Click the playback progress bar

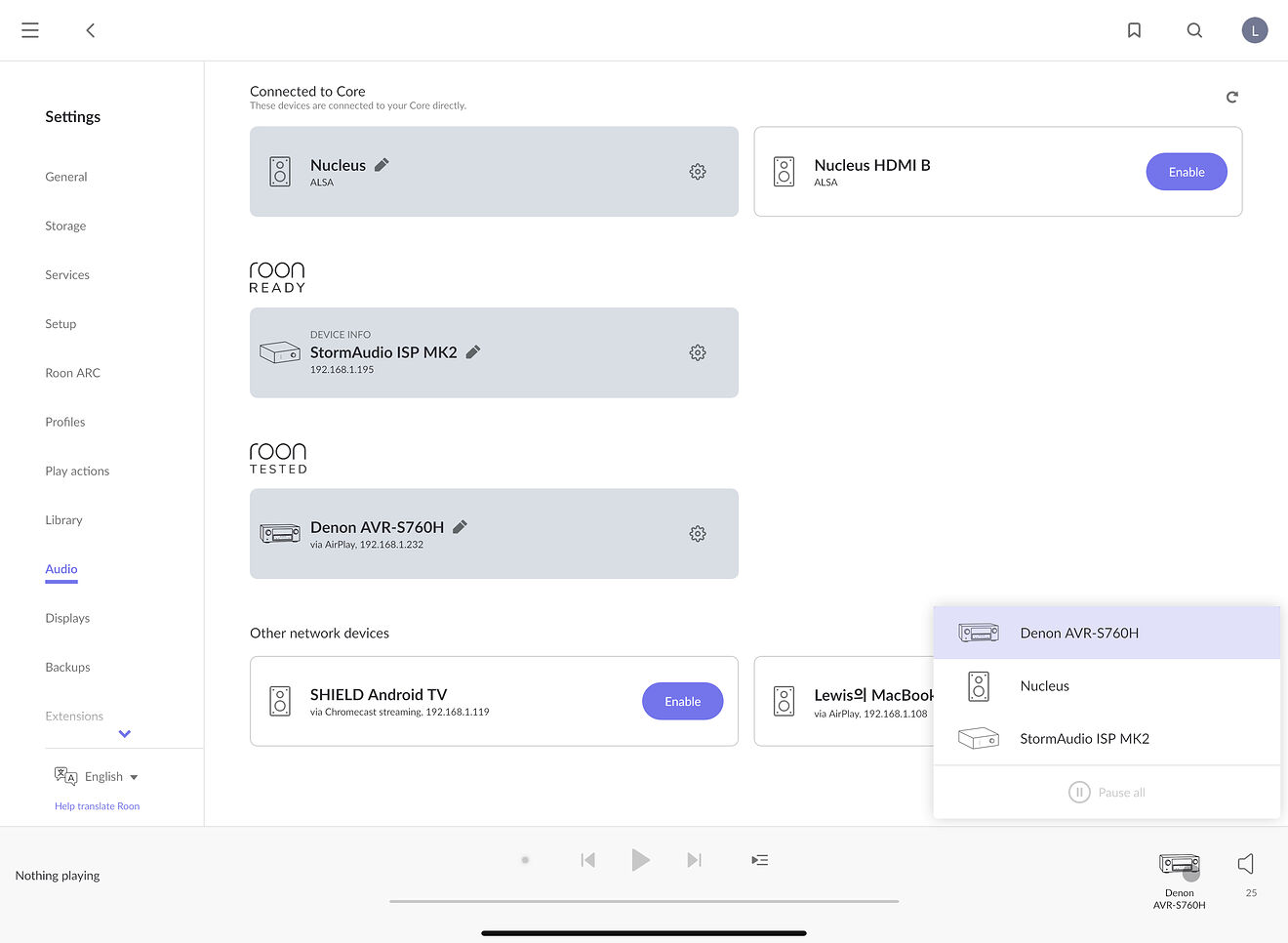pos(644,901)
